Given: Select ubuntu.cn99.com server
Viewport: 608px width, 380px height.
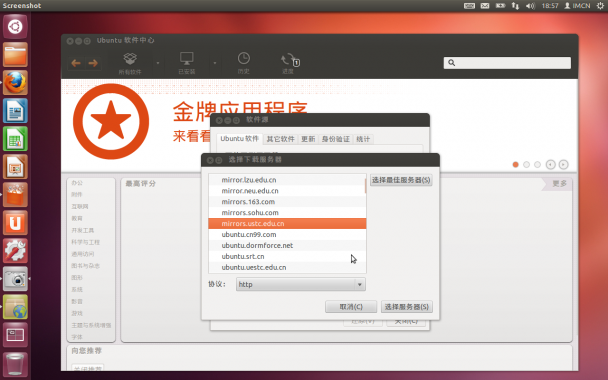Looking at the screenshot, I should point(287,235).
